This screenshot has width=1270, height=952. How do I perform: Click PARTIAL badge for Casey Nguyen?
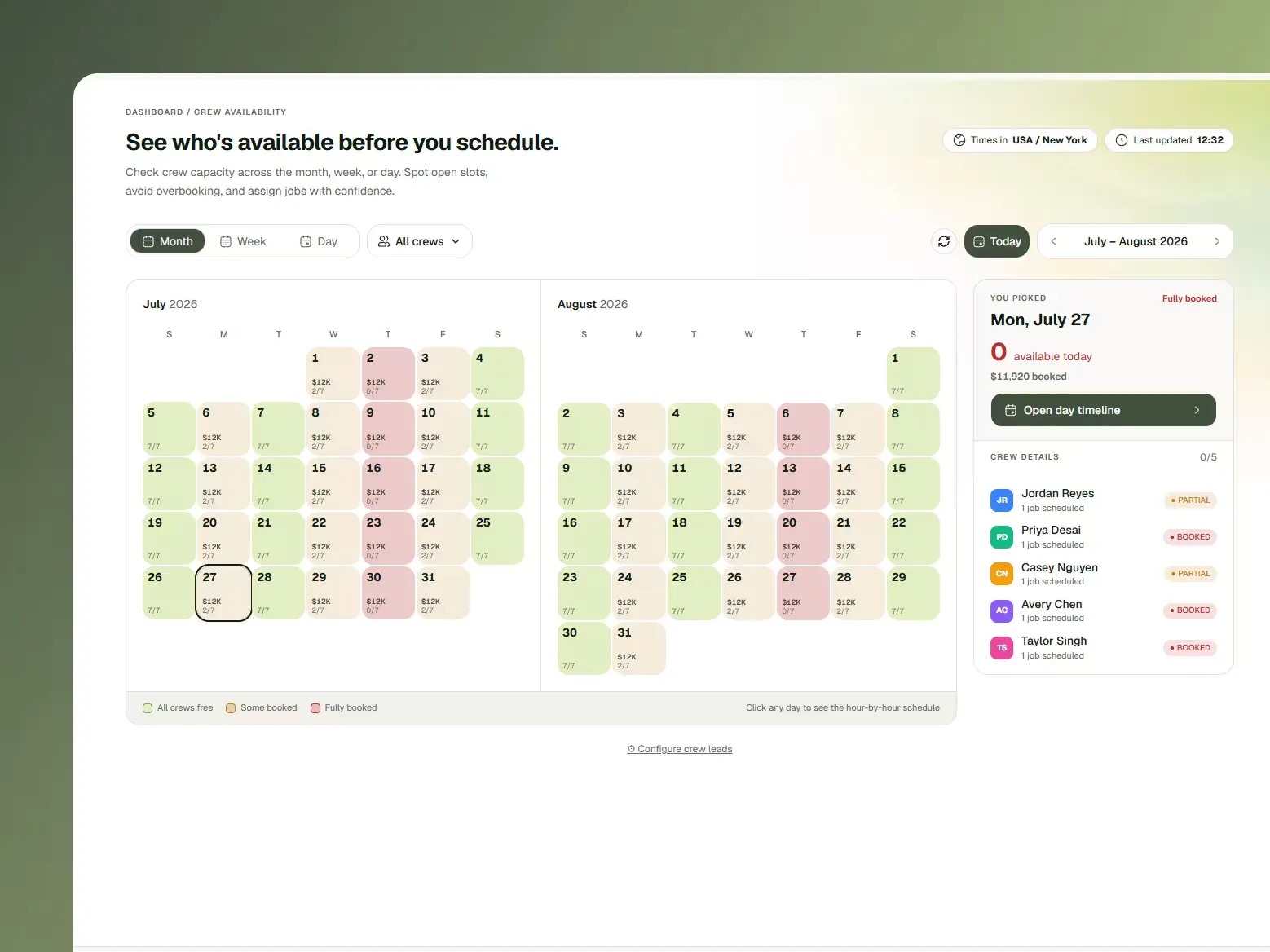click(1190, 574)
